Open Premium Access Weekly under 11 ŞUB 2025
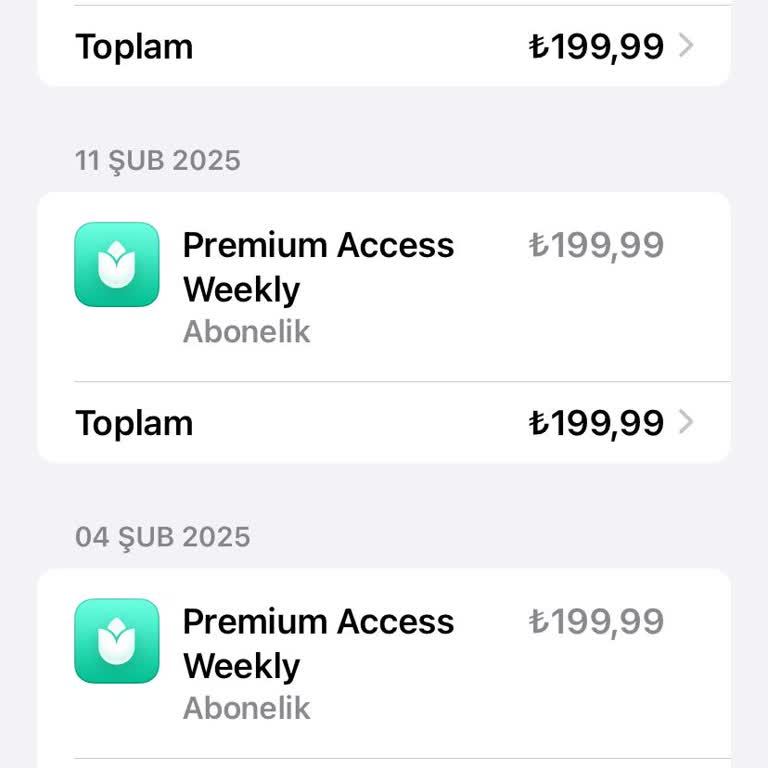768x768 pixels. (318, 246)
